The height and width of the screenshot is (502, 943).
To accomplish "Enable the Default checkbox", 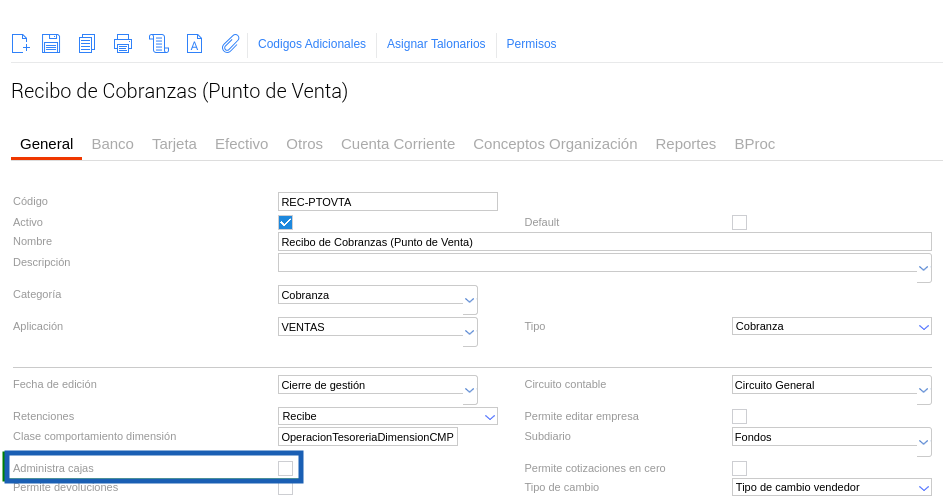I will pos(739,222).
